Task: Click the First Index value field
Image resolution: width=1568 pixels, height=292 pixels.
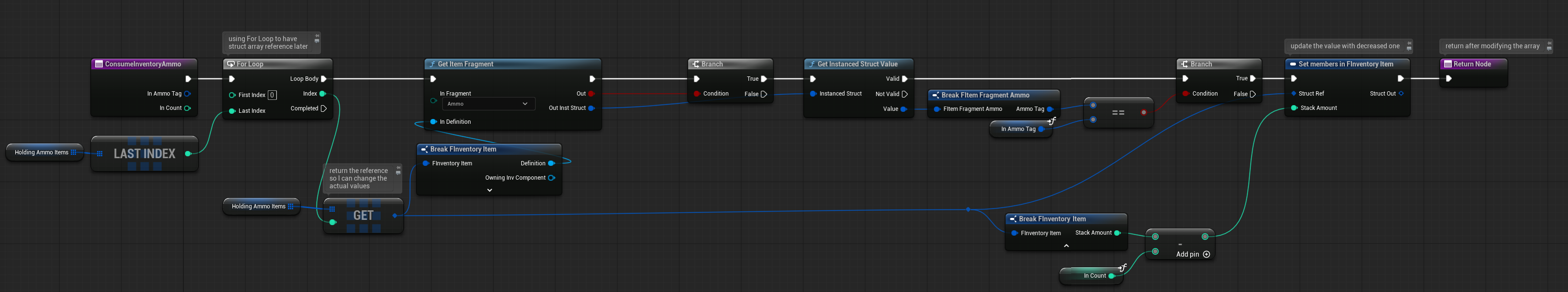Action: tap(272, 96)
